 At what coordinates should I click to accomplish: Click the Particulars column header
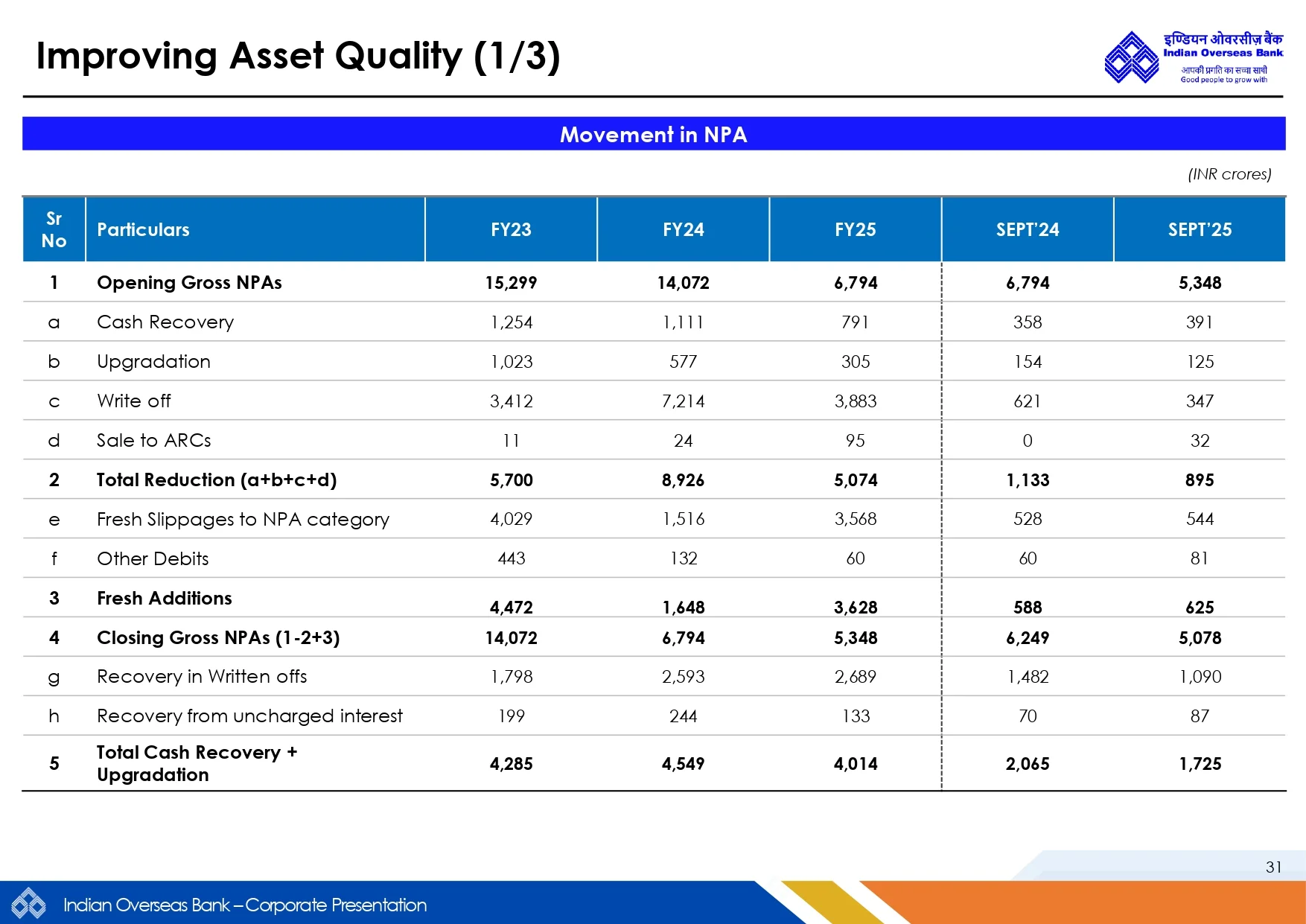point(143,229)
